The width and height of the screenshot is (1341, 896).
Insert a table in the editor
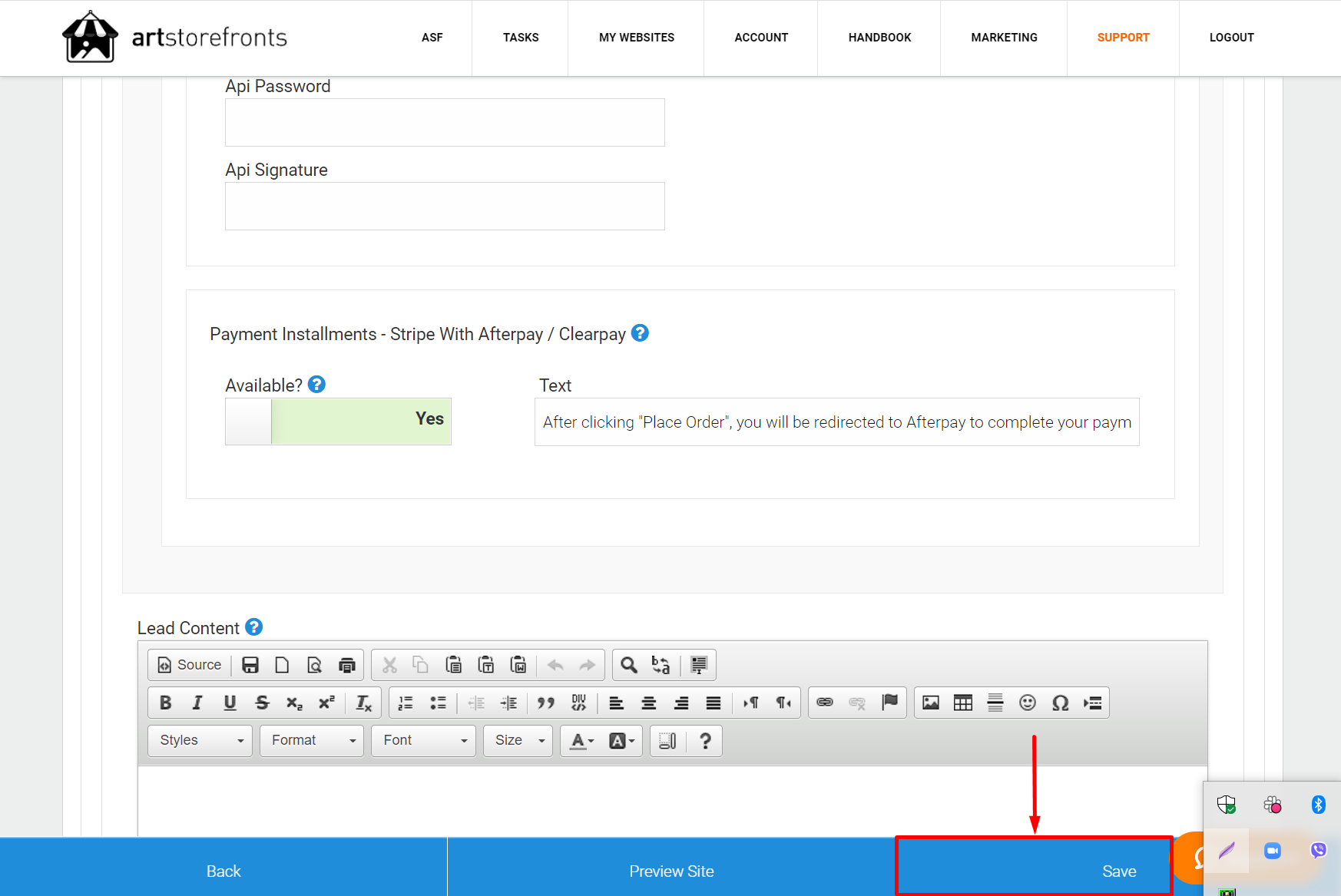point(963,703)
